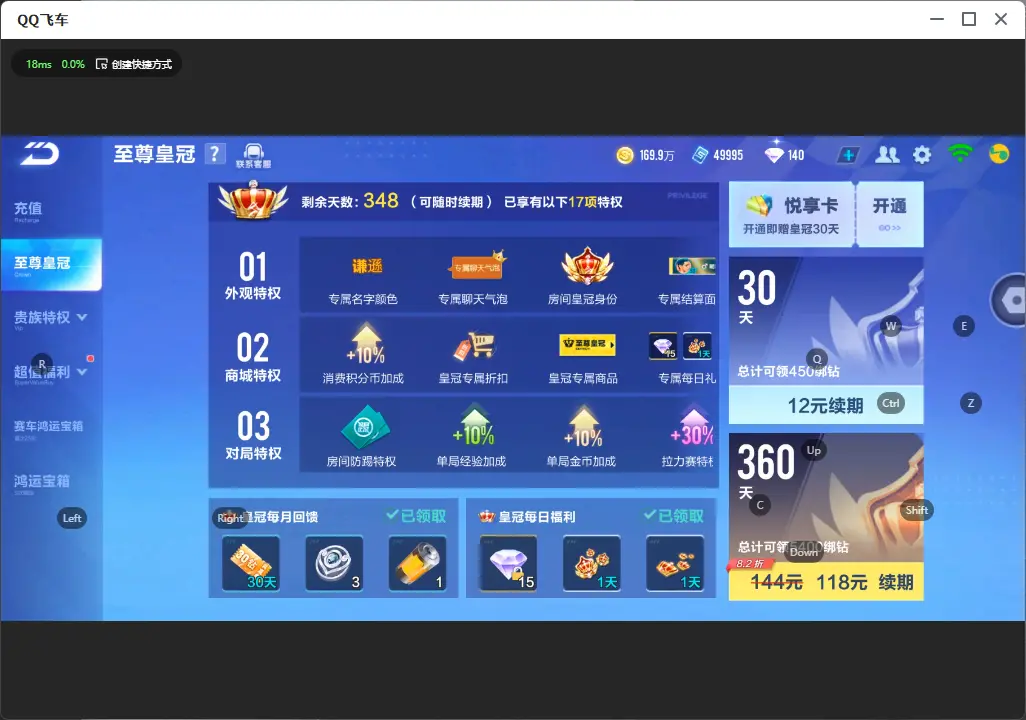This screenshot has height=720, width=1026.
Task: Open the question mark help icon
Action: coord(215,154)
